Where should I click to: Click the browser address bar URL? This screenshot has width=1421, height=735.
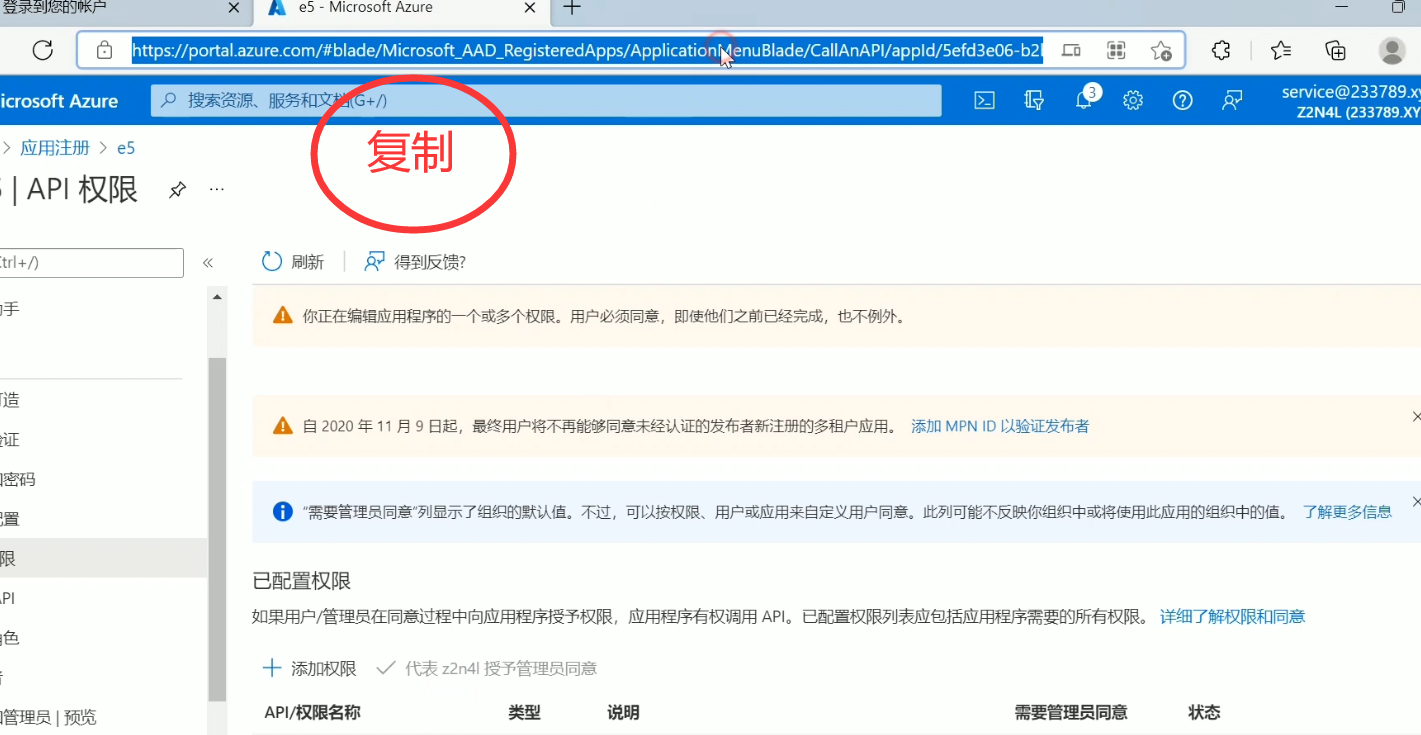[588, 50]
